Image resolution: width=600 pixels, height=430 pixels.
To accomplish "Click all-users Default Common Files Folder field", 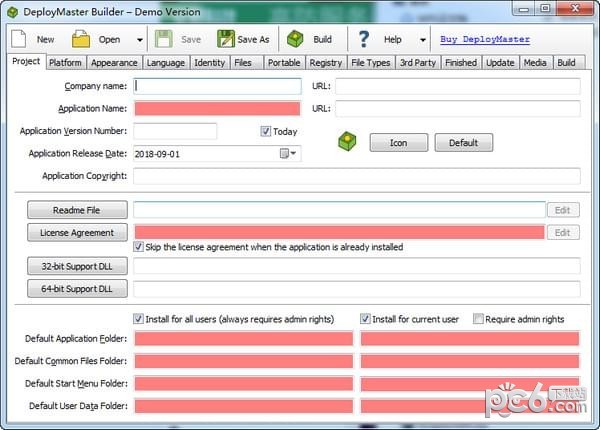I will click(244, 361).
